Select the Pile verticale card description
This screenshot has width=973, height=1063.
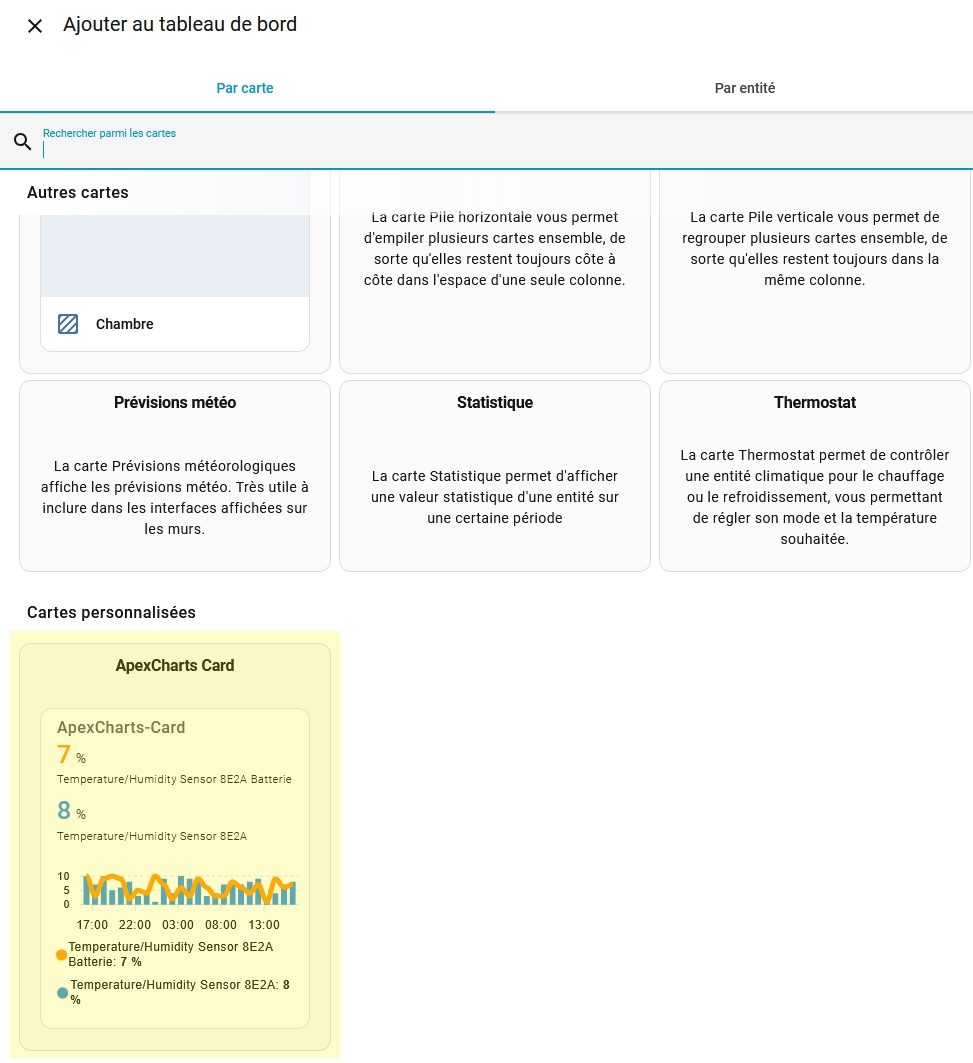point(814,249)
